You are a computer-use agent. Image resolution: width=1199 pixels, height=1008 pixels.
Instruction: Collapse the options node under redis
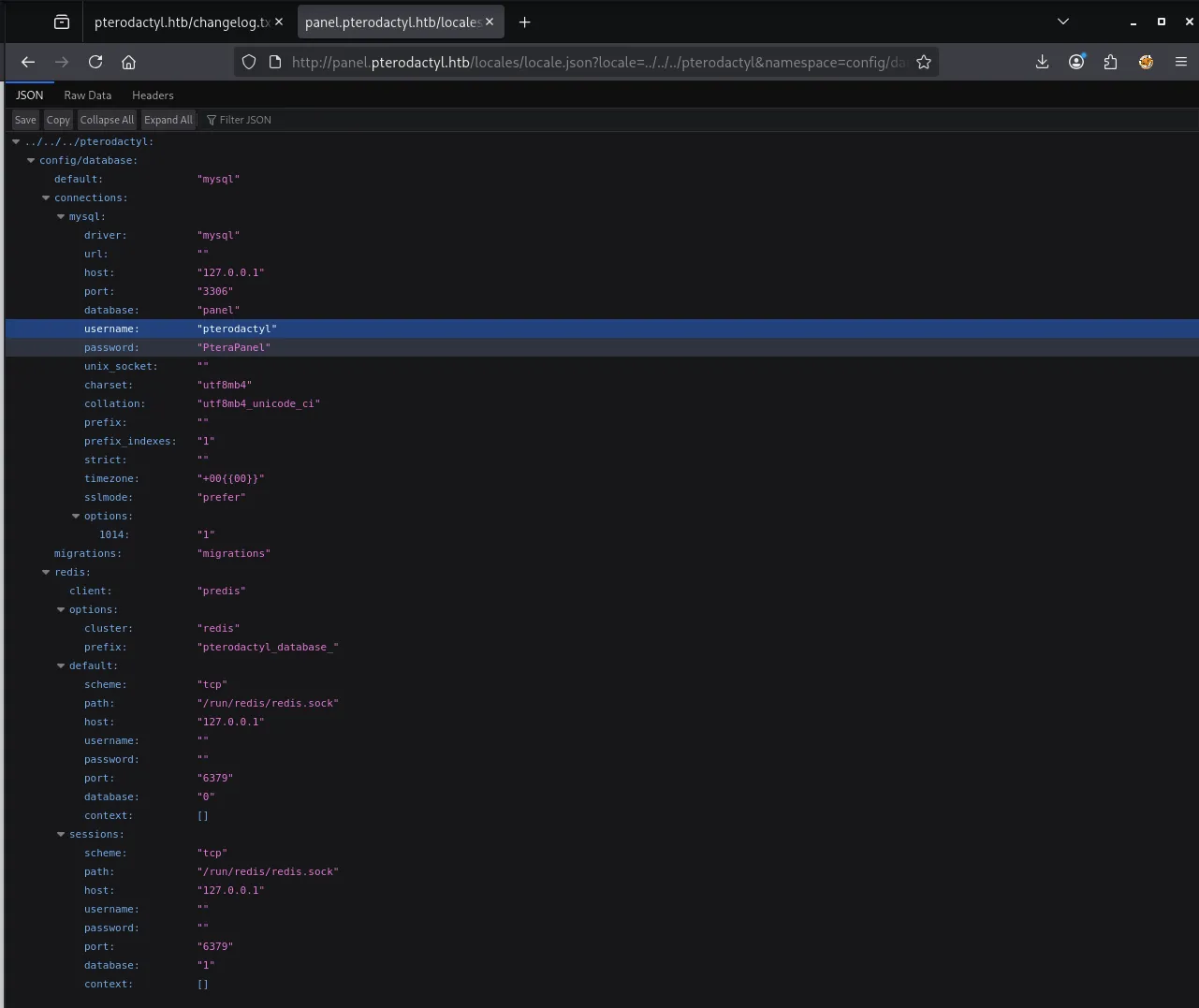pyautogui.click(x=61, y=609)
